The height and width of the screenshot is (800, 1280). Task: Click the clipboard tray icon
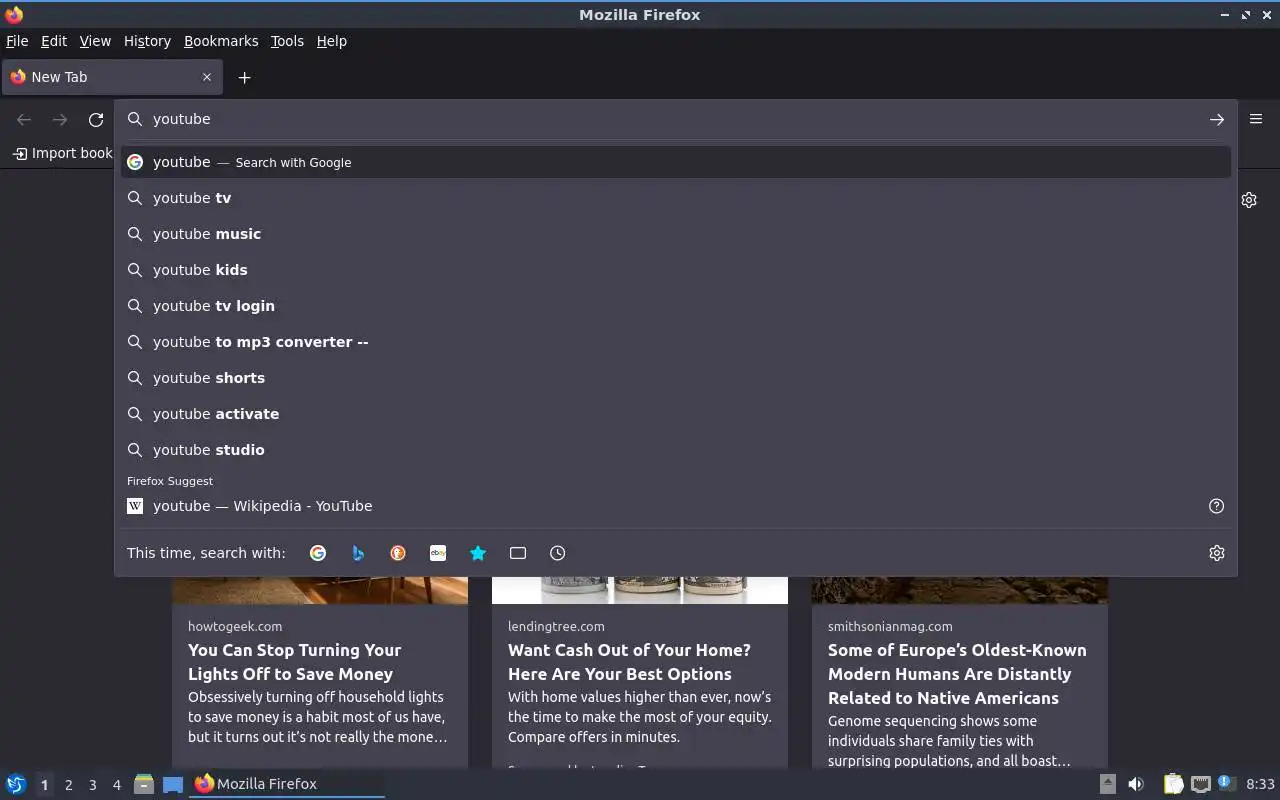[1174, 784]
